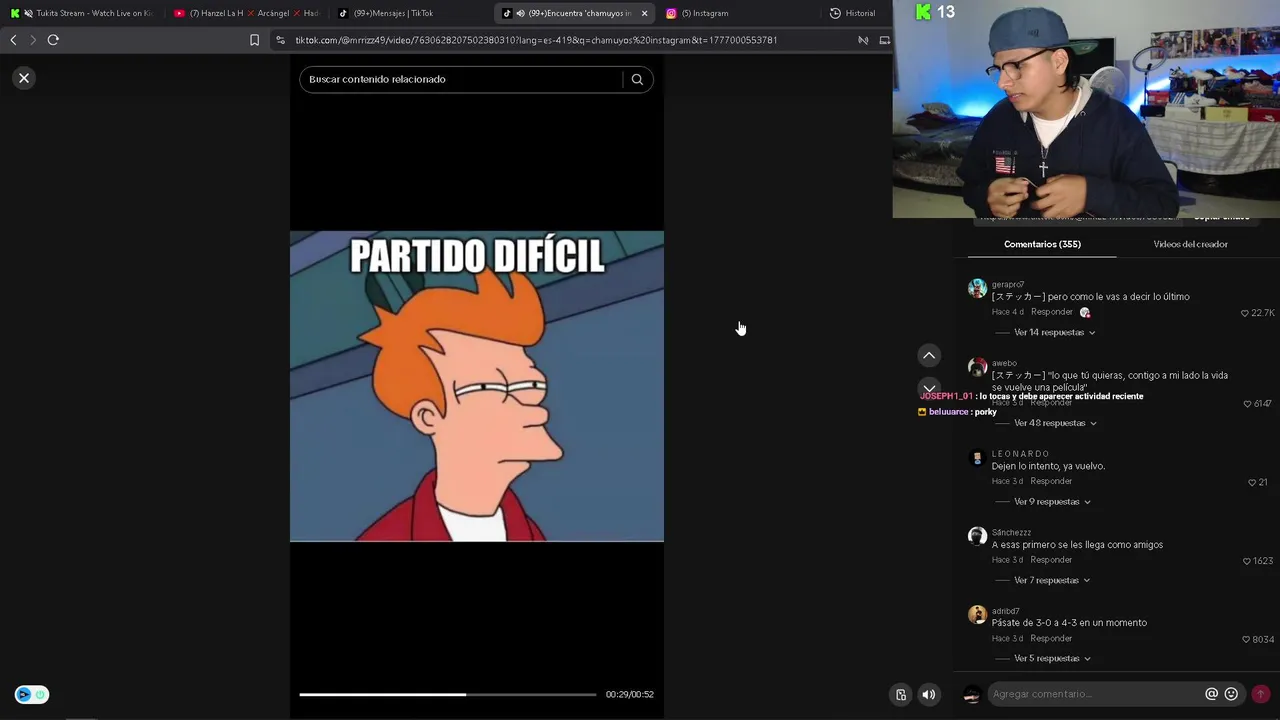Like LEONARDO's comment with 21 hearts
This screenshot has width=1280, height=720.
pos(1252,483)
